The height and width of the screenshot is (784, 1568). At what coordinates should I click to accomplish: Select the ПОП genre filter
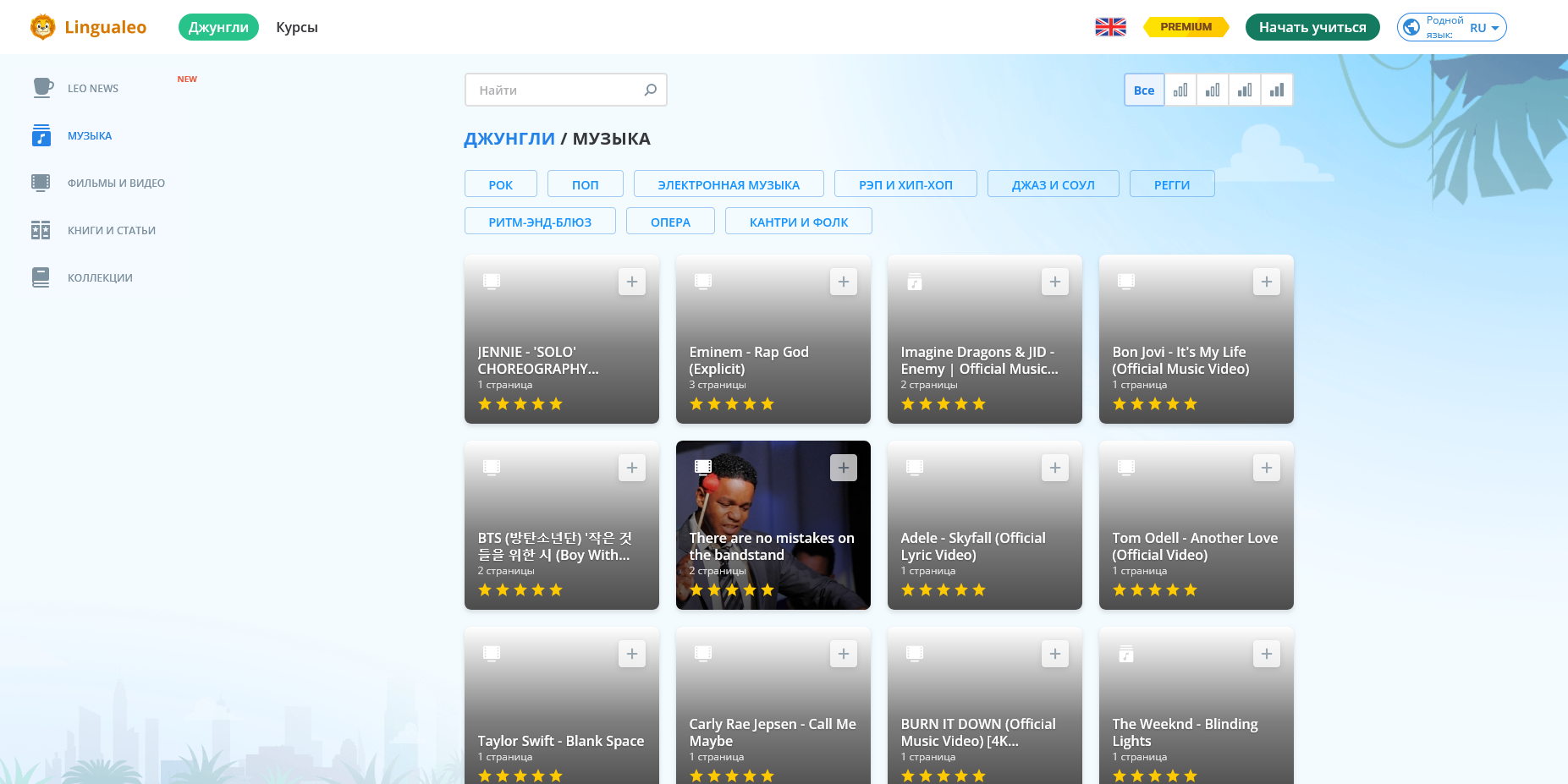pos(586,184)
